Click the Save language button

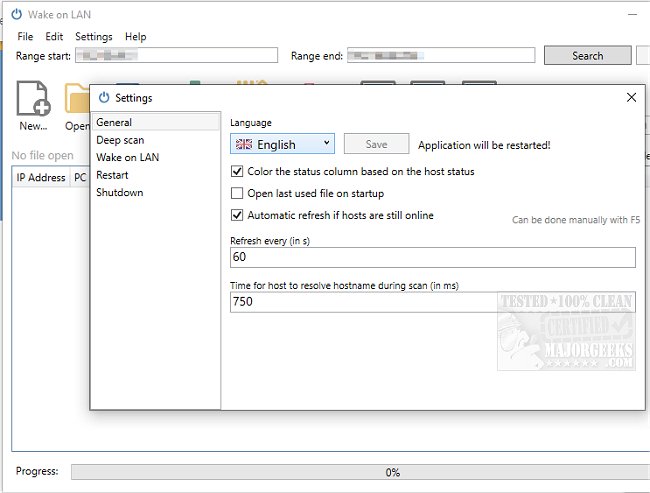pyautogui.click(x=376, y=144)
